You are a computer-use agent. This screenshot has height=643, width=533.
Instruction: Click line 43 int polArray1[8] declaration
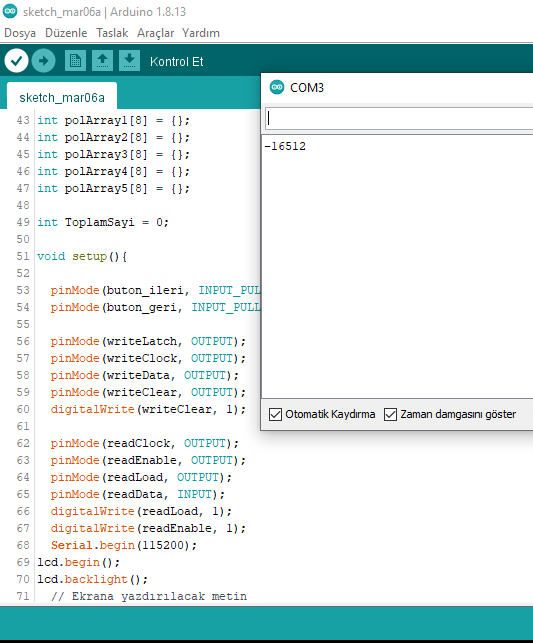[x=114, y=121]
